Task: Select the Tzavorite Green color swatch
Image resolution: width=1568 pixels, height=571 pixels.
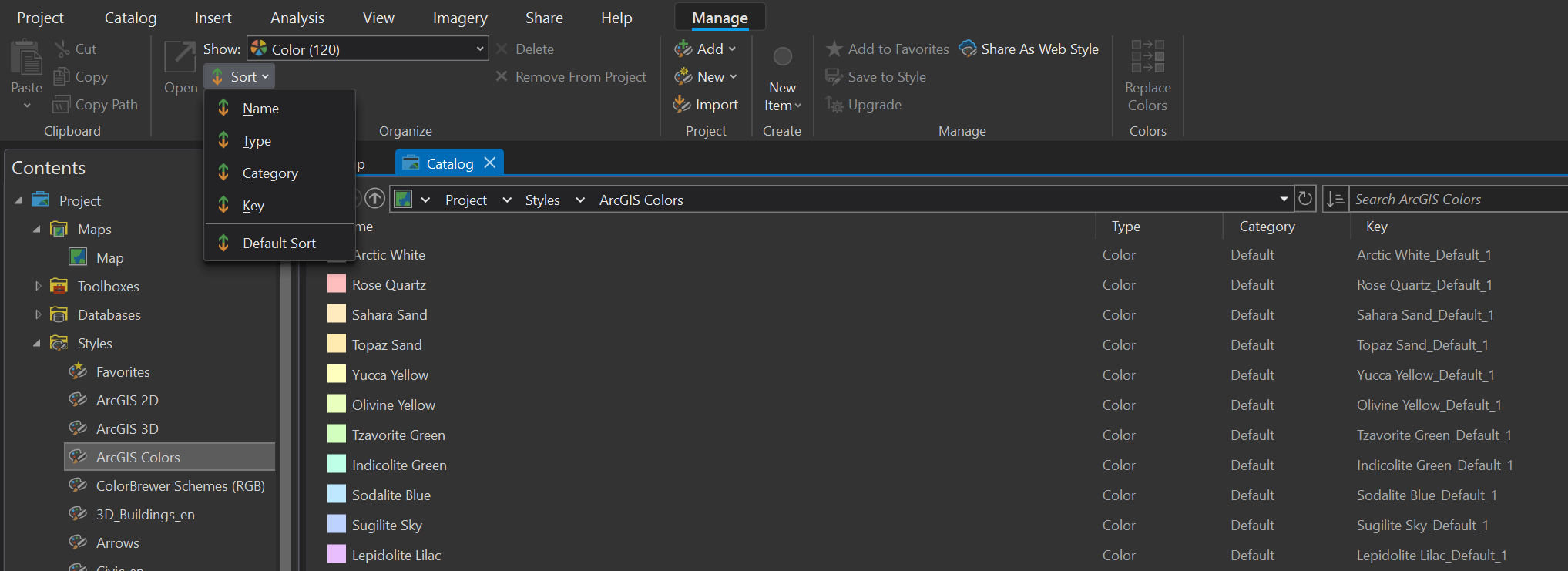Action: coord(336,434)
